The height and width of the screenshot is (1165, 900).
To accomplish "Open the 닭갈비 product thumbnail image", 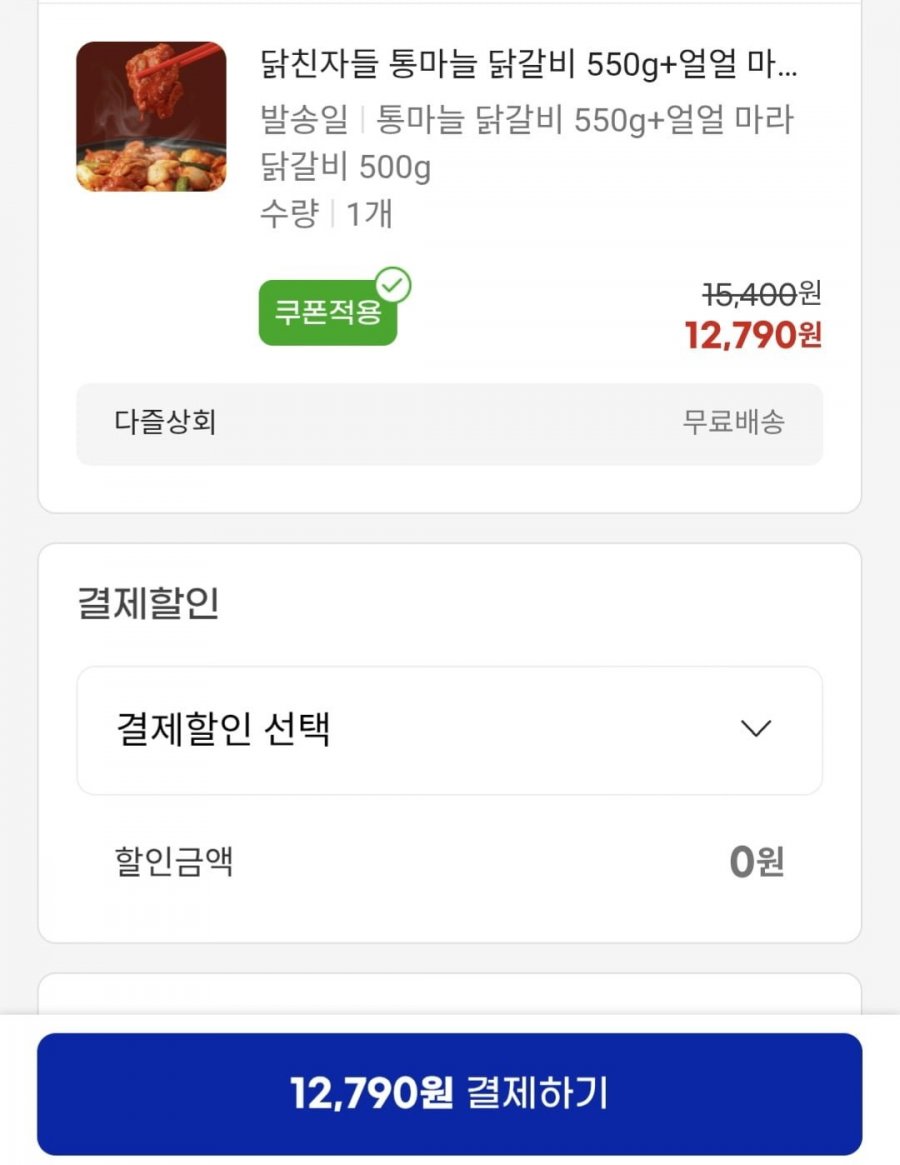I will (151, 116).
